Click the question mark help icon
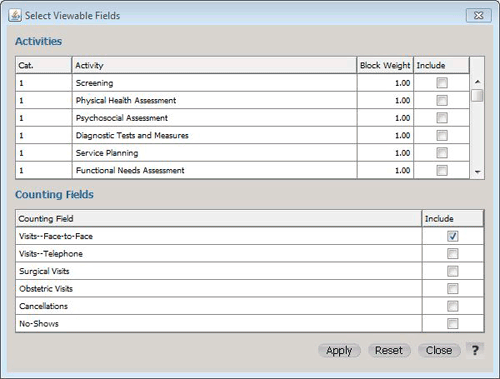This screenshot has height=379, width=500. click(475, 350)
